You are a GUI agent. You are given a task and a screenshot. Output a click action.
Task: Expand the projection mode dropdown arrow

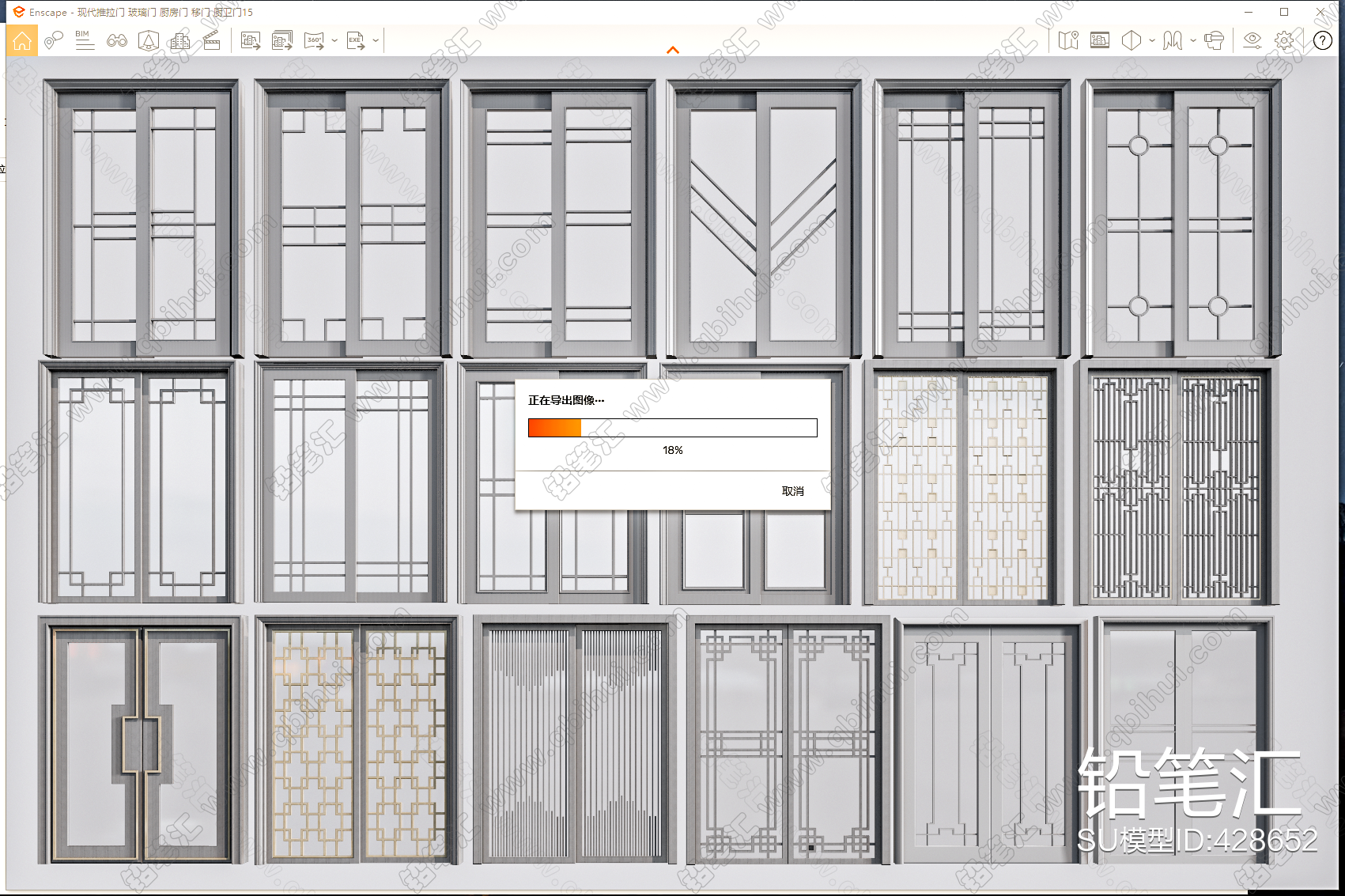1152,40
